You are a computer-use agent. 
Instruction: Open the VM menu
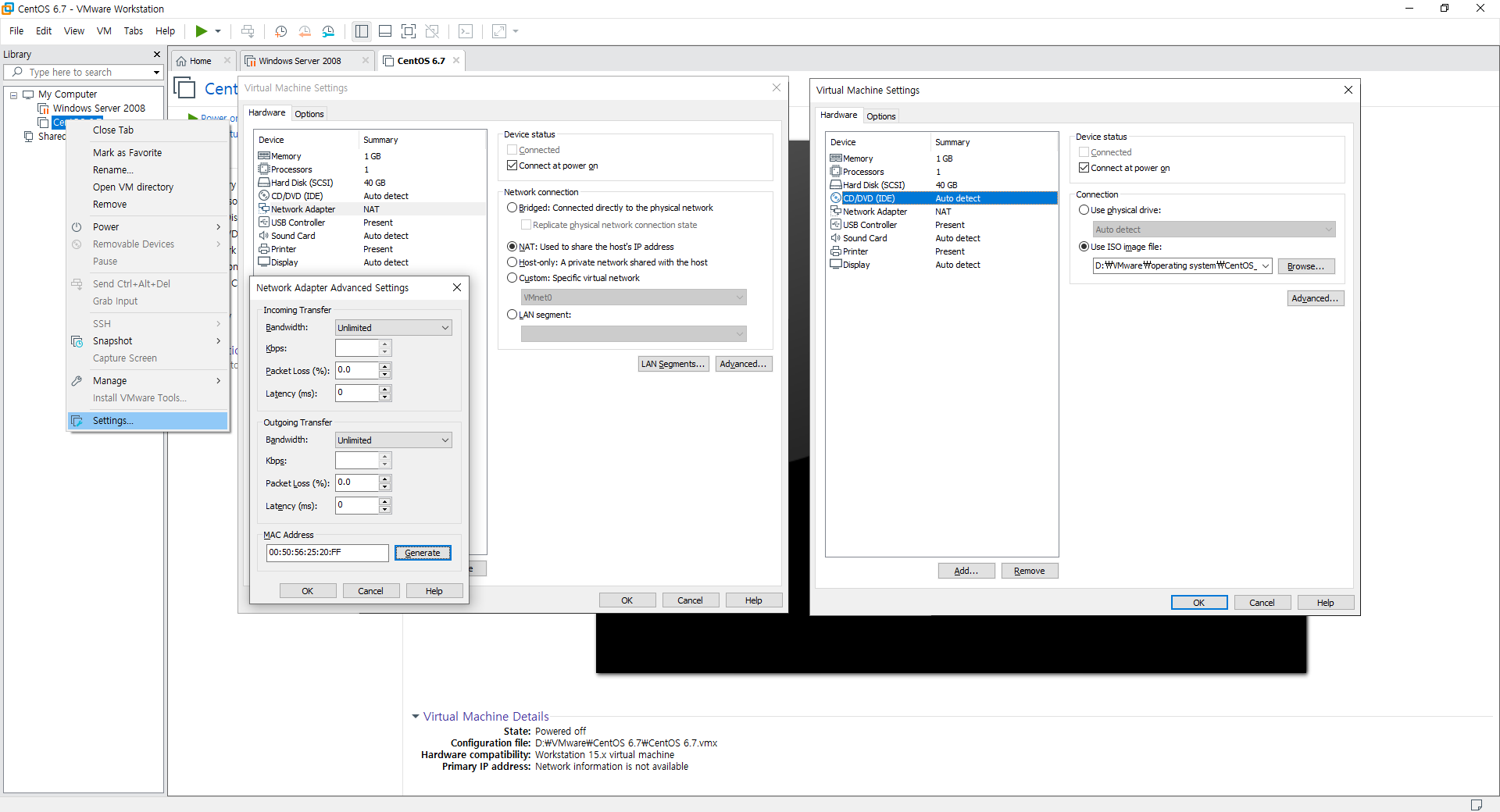tap(104, 31)
